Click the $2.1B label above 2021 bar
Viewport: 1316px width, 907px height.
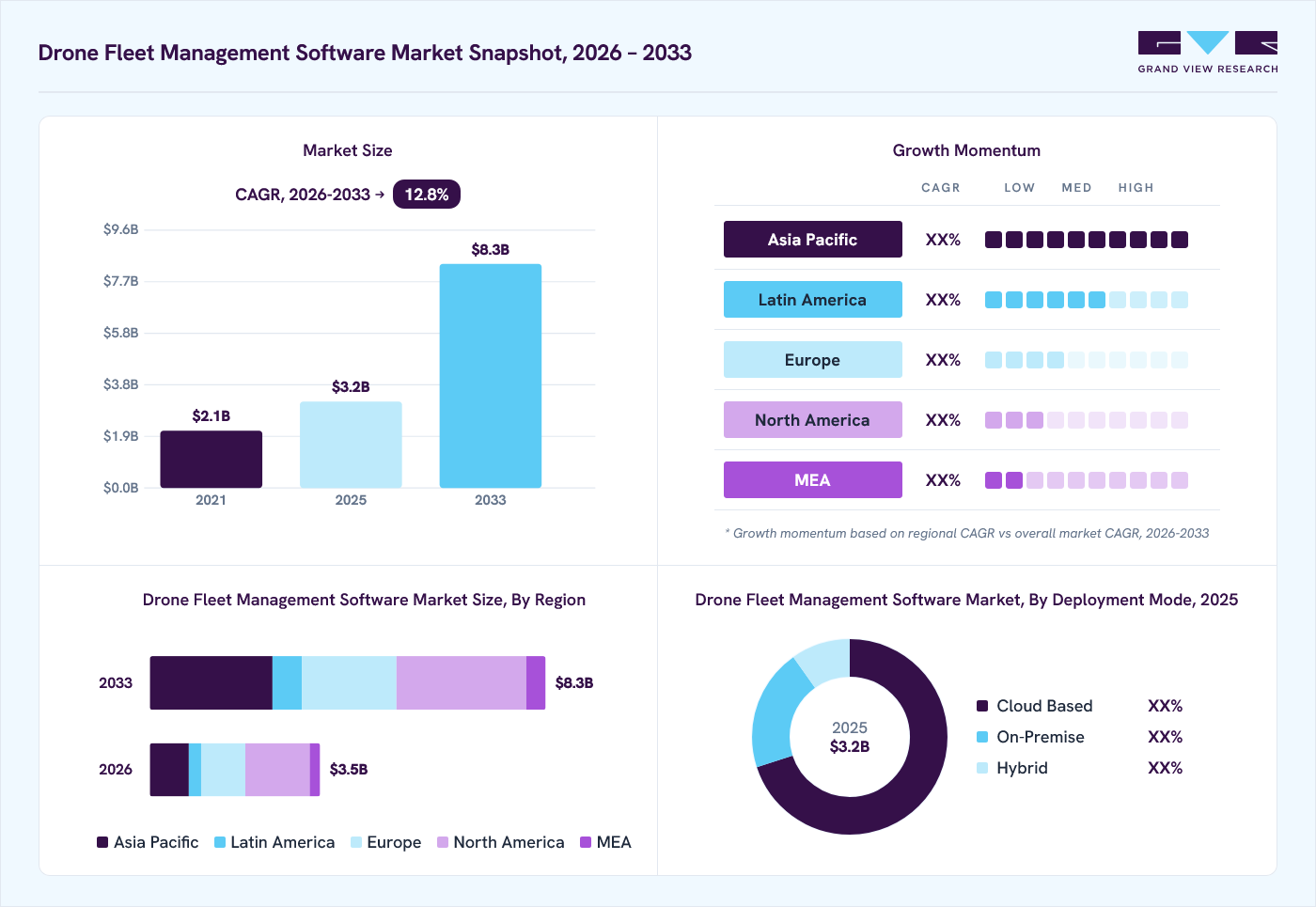pos(211,415)
